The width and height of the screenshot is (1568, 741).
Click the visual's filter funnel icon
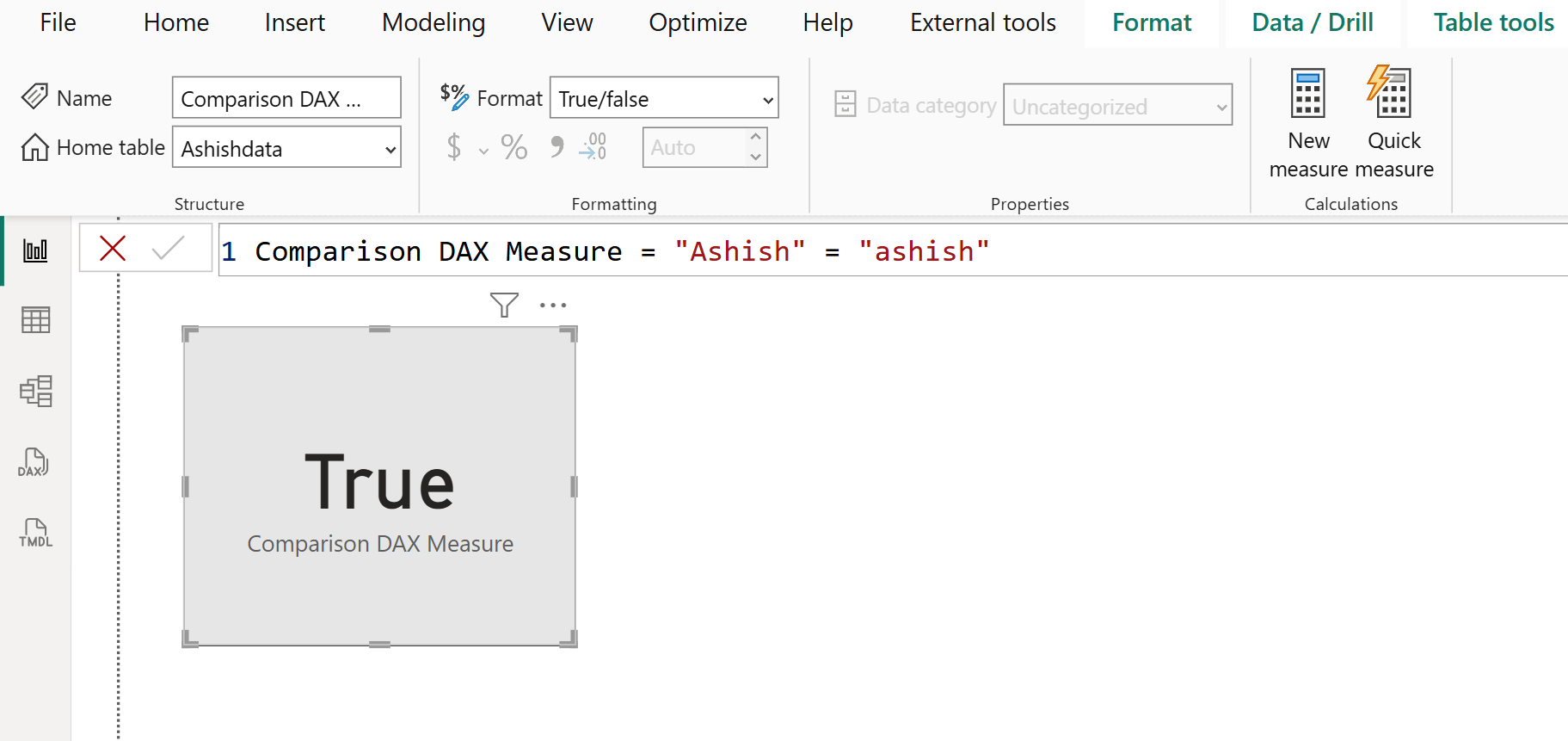click(504, 305)
